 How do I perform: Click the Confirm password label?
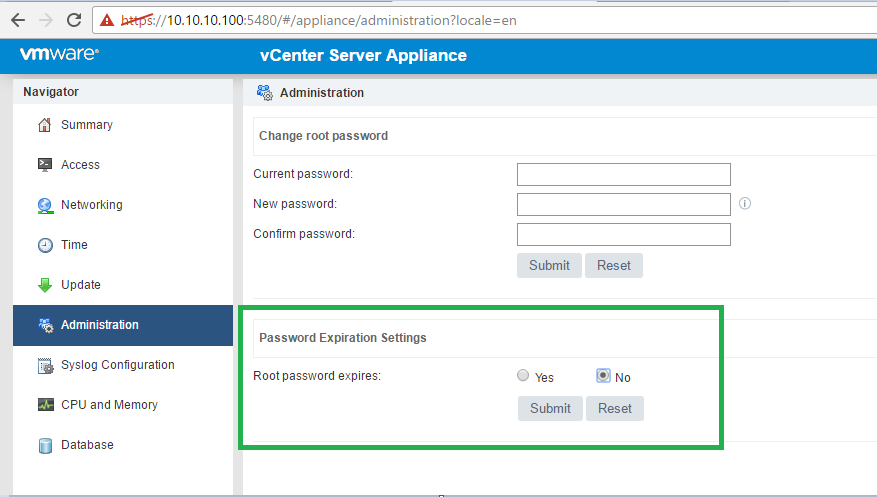coord(304,234)
